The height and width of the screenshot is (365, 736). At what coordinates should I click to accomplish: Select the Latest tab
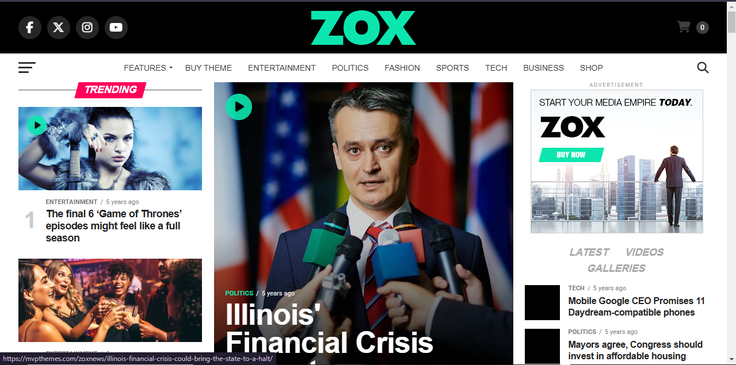589,252
